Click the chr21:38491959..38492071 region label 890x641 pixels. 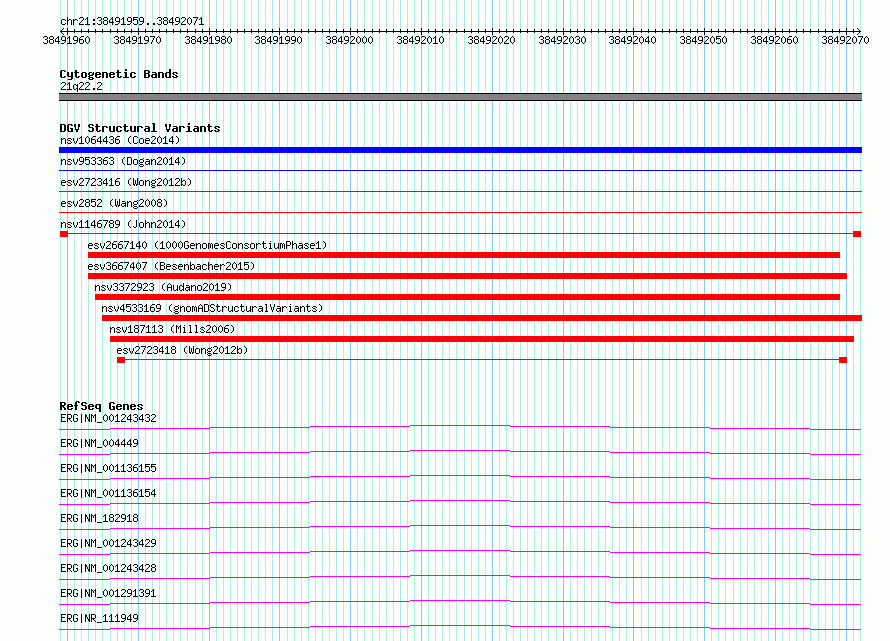click(132, 21)
